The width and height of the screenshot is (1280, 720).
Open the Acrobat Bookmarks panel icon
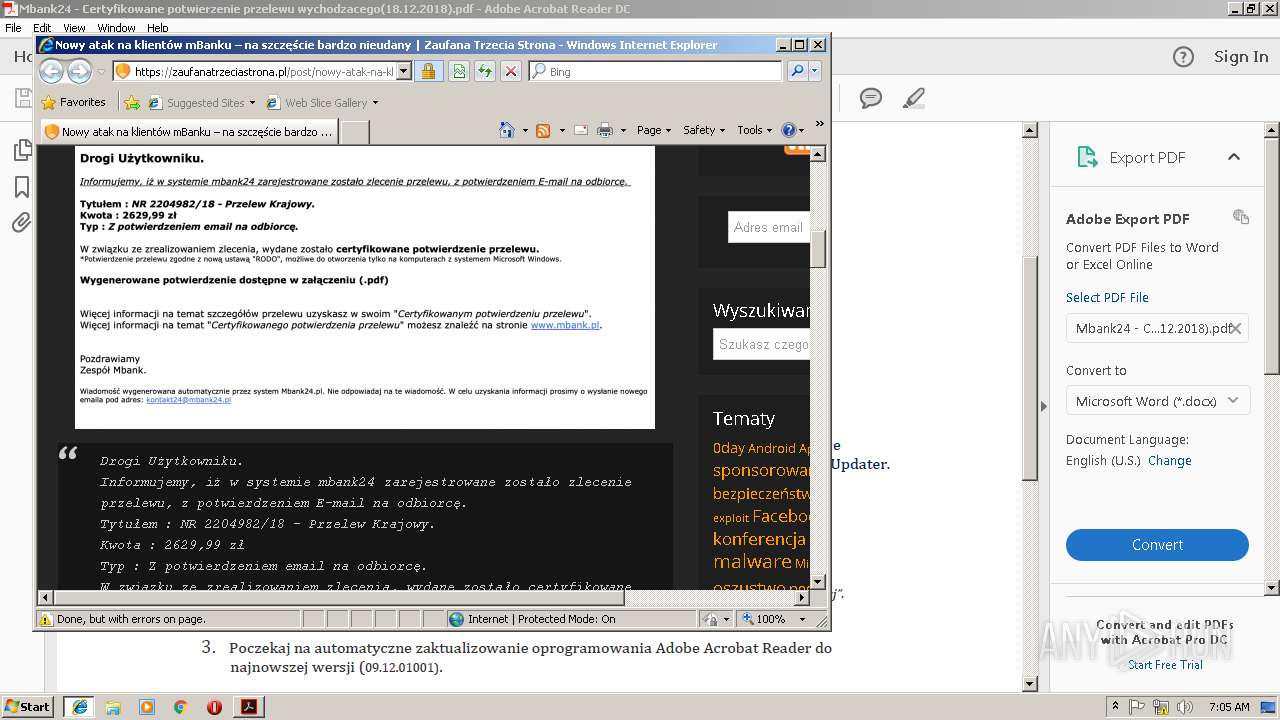pyautogui.click(x=21, y=187)
